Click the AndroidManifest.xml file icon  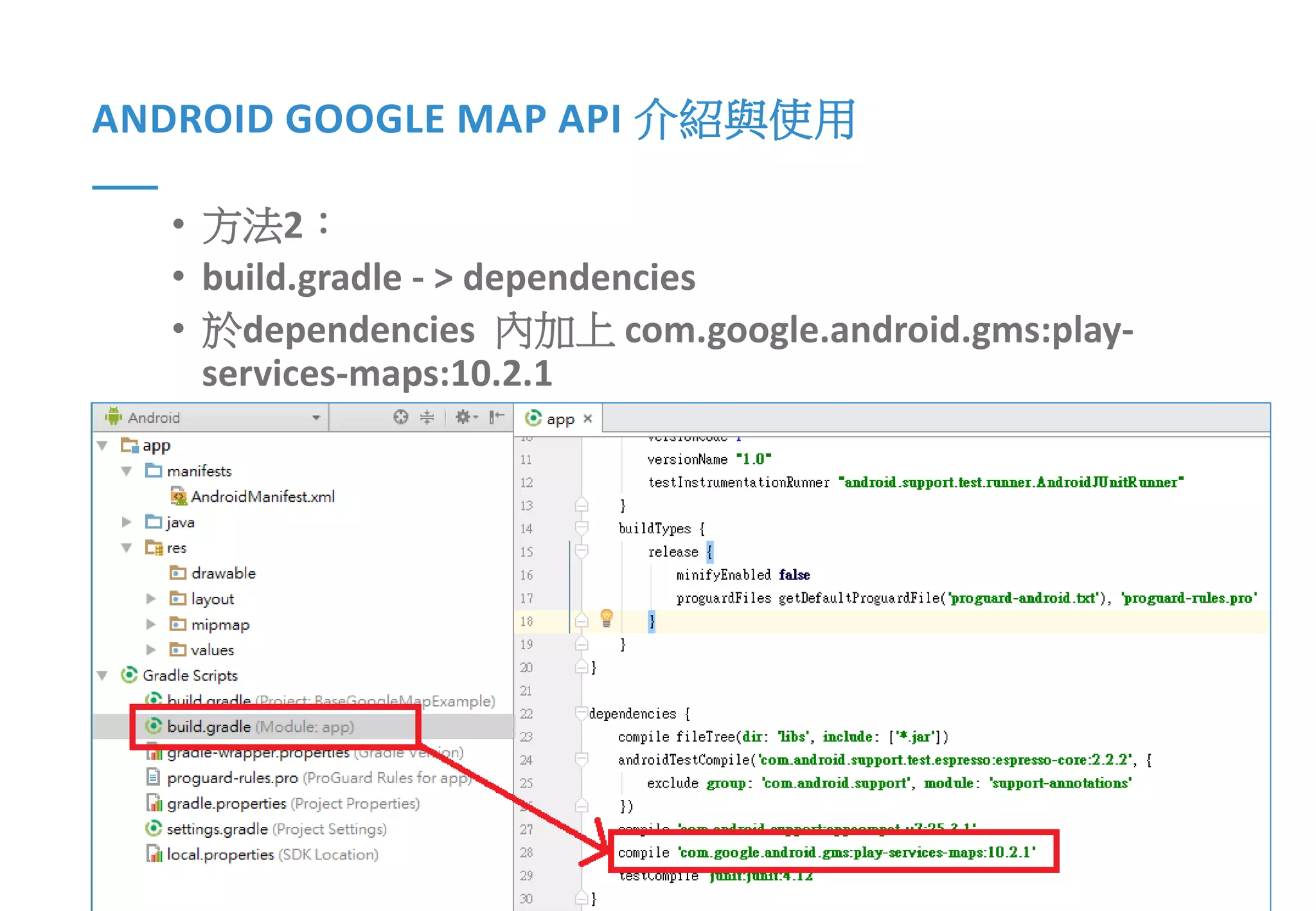tap(178, 497)
